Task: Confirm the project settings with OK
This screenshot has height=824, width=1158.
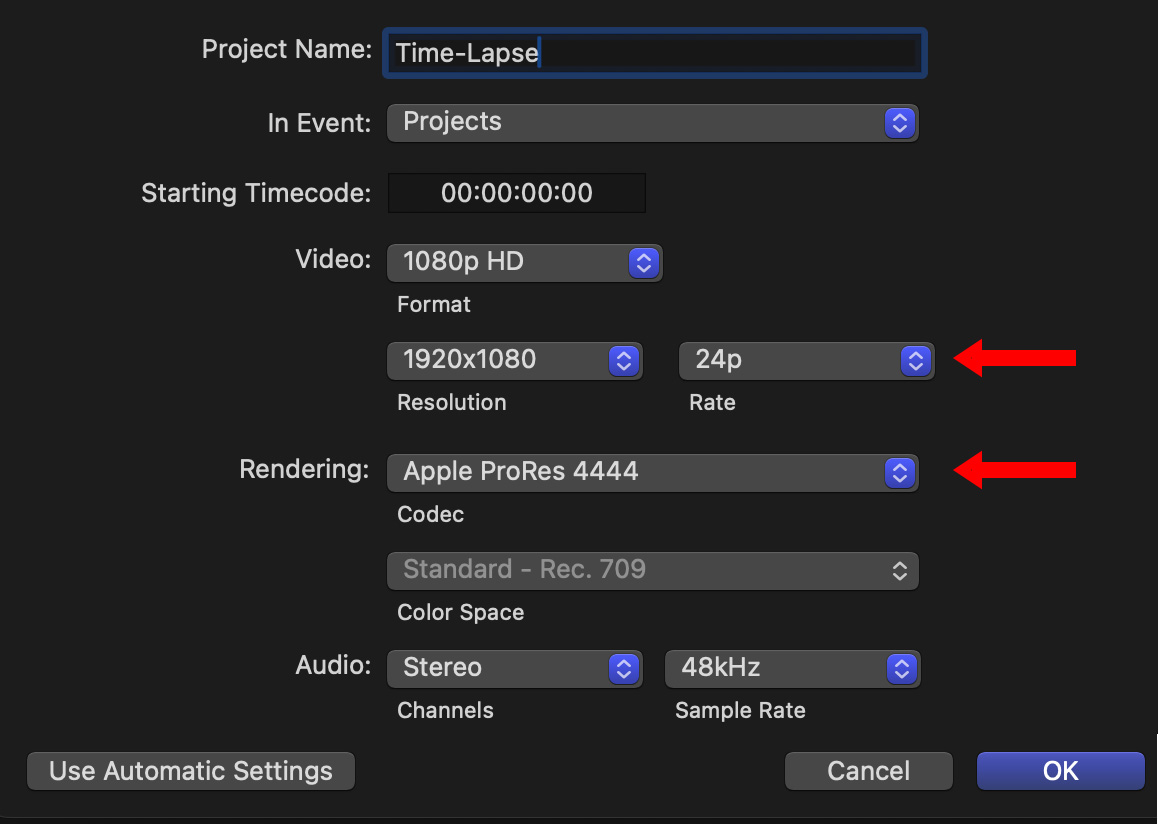Action: (x=1060, y=771)
